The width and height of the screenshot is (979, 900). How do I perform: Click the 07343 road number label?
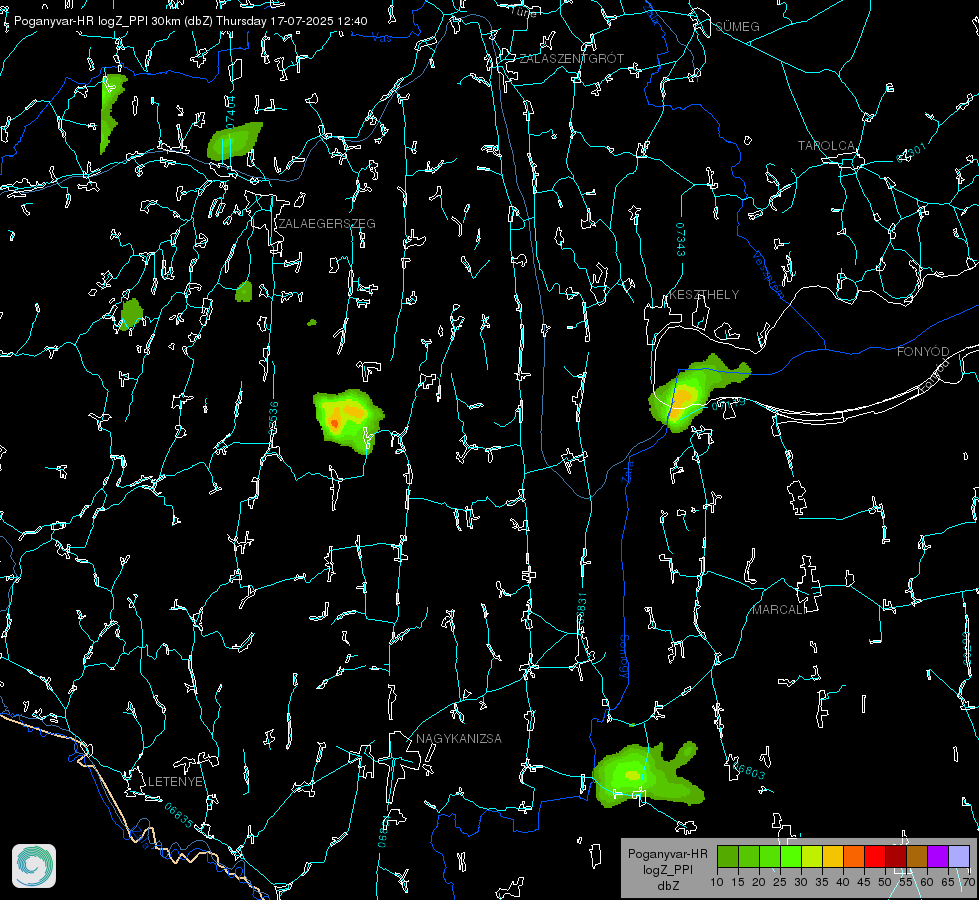681,240
